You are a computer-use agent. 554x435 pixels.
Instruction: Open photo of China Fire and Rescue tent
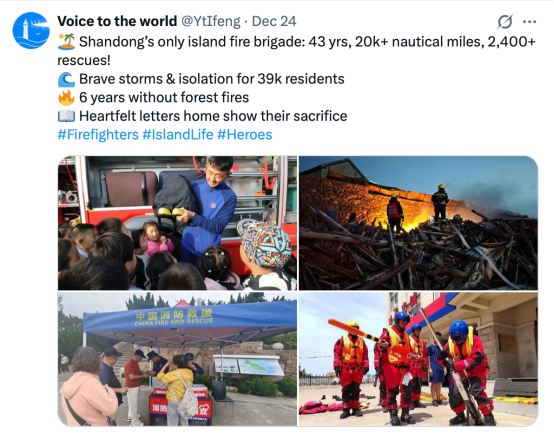[x=177, y=359]
